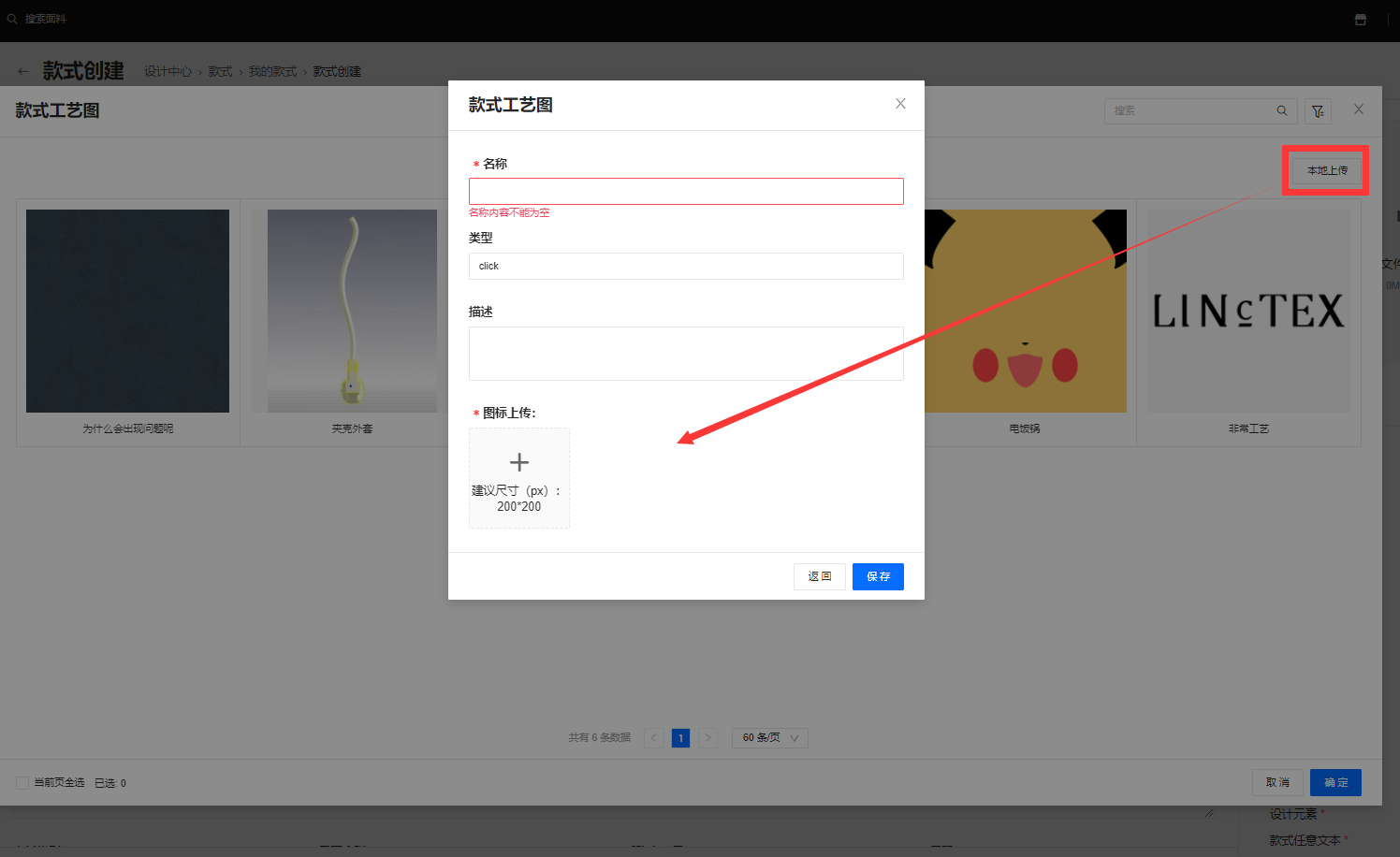The image size is (1400, 857).
Task: Close the 款式工艺图 dialog
Action: [900, 104]
